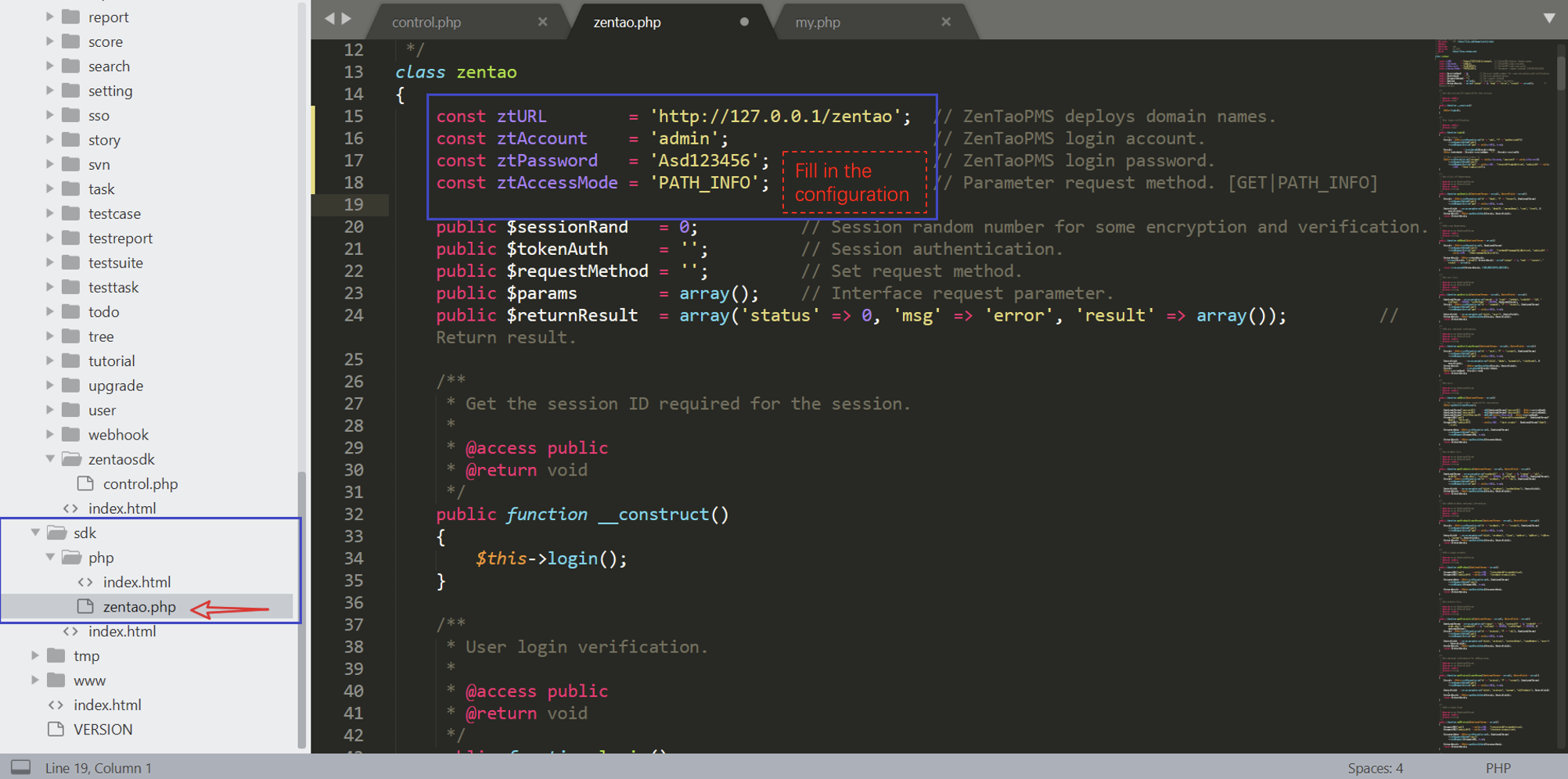Open the tab list dropdown arrow

tap(1548, 19)
